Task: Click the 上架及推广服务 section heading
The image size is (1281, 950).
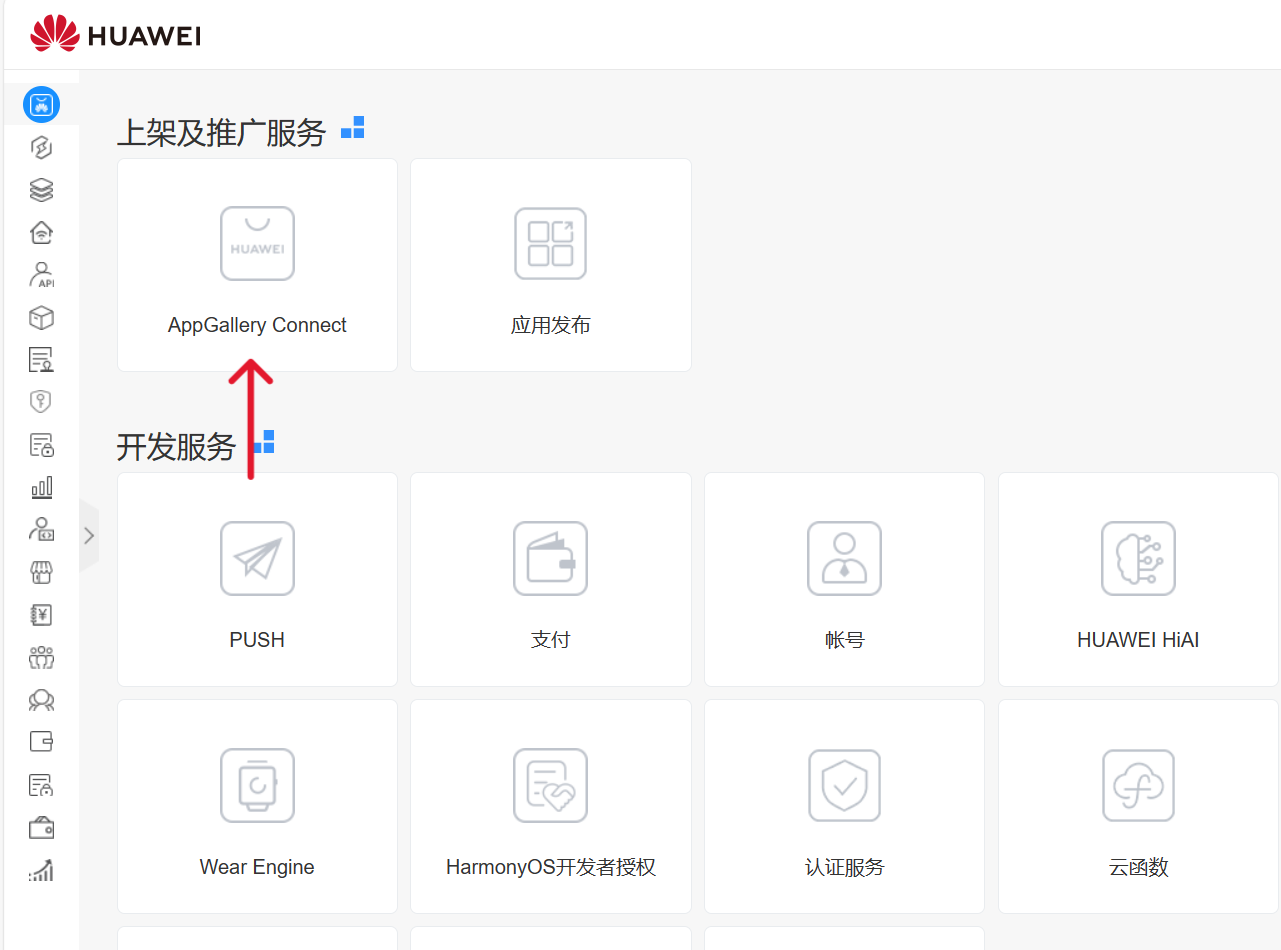Action: tap(221, 132)
